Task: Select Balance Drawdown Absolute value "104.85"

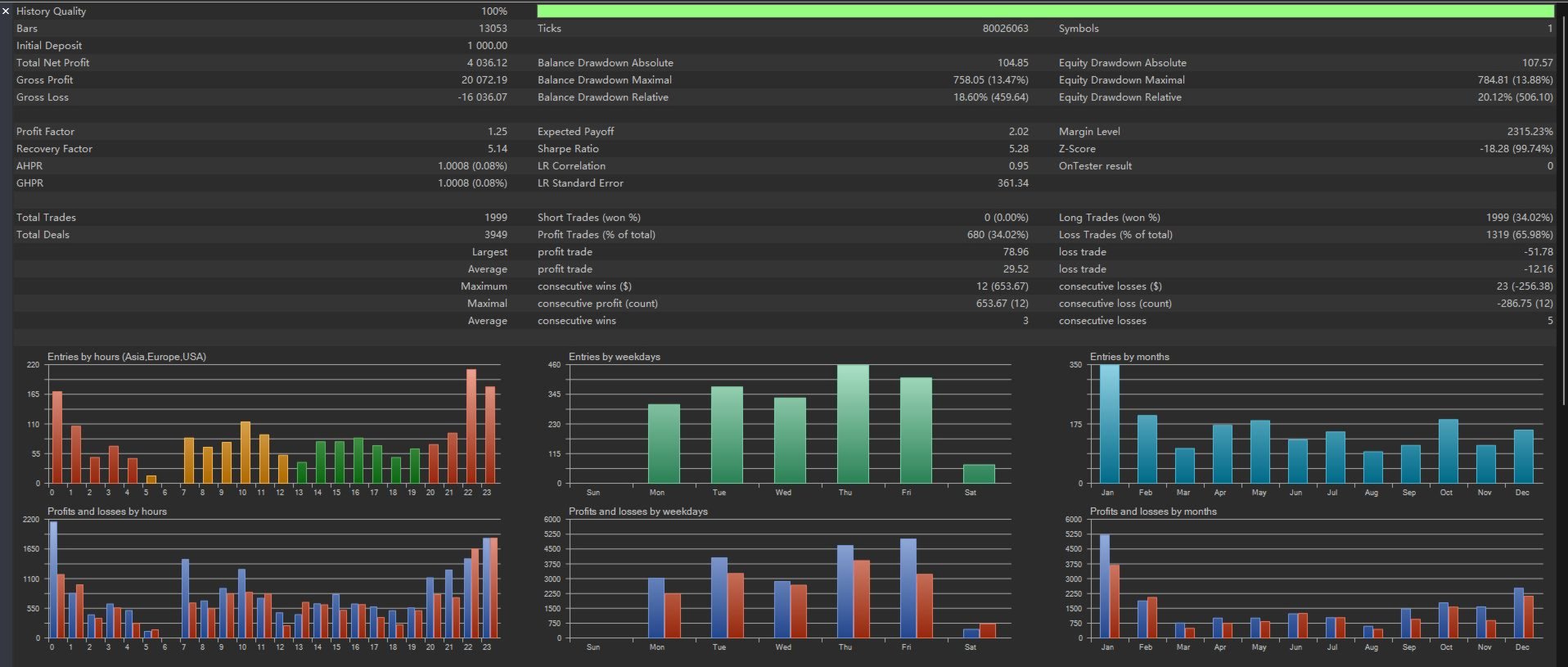Action: tap(1013, 63)
